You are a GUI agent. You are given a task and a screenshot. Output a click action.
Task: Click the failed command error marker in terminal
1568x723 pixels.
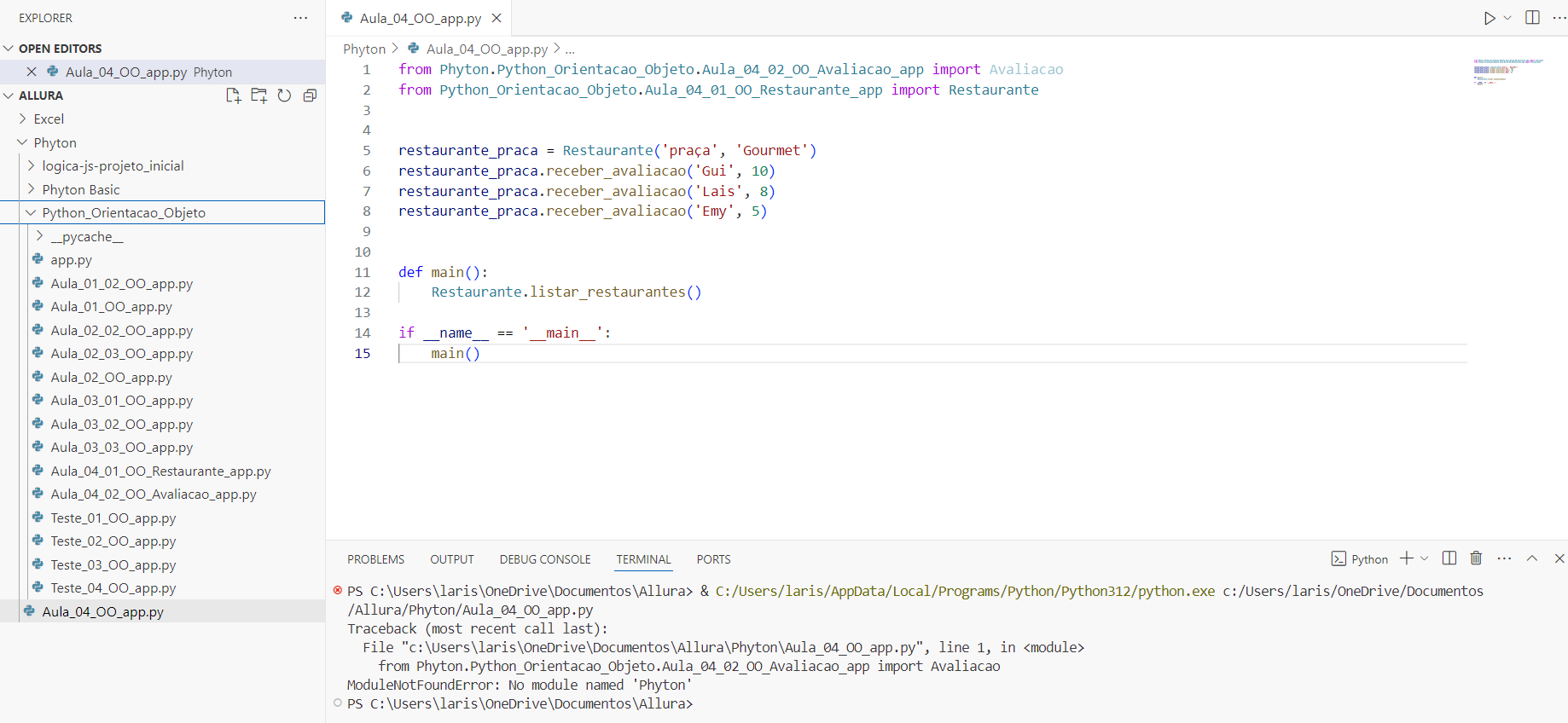tap(338, 590)
